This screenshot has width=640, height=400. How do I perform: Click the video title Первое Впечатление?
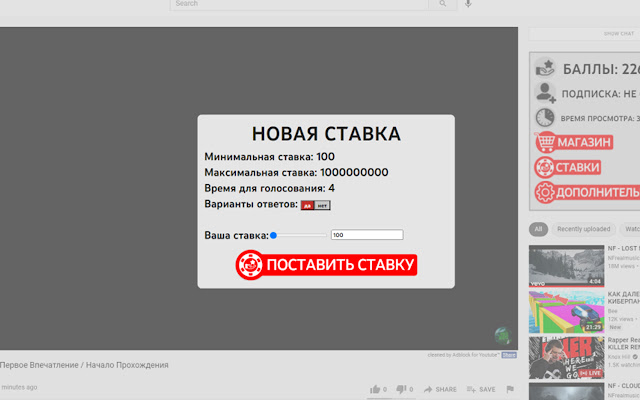(84, 365)
